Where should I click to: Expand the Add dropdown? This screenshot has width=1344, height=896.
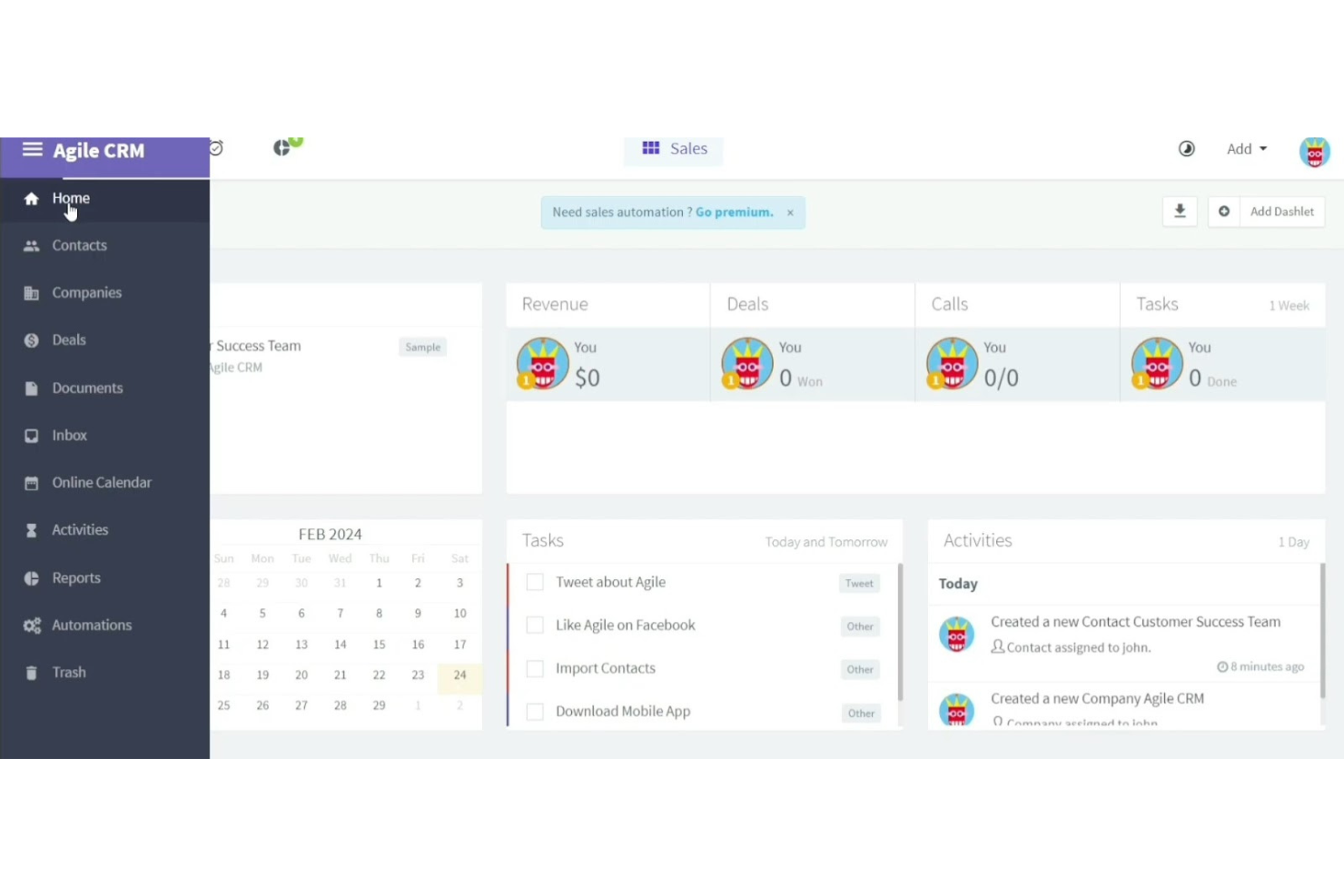(x=1247, y=149)
